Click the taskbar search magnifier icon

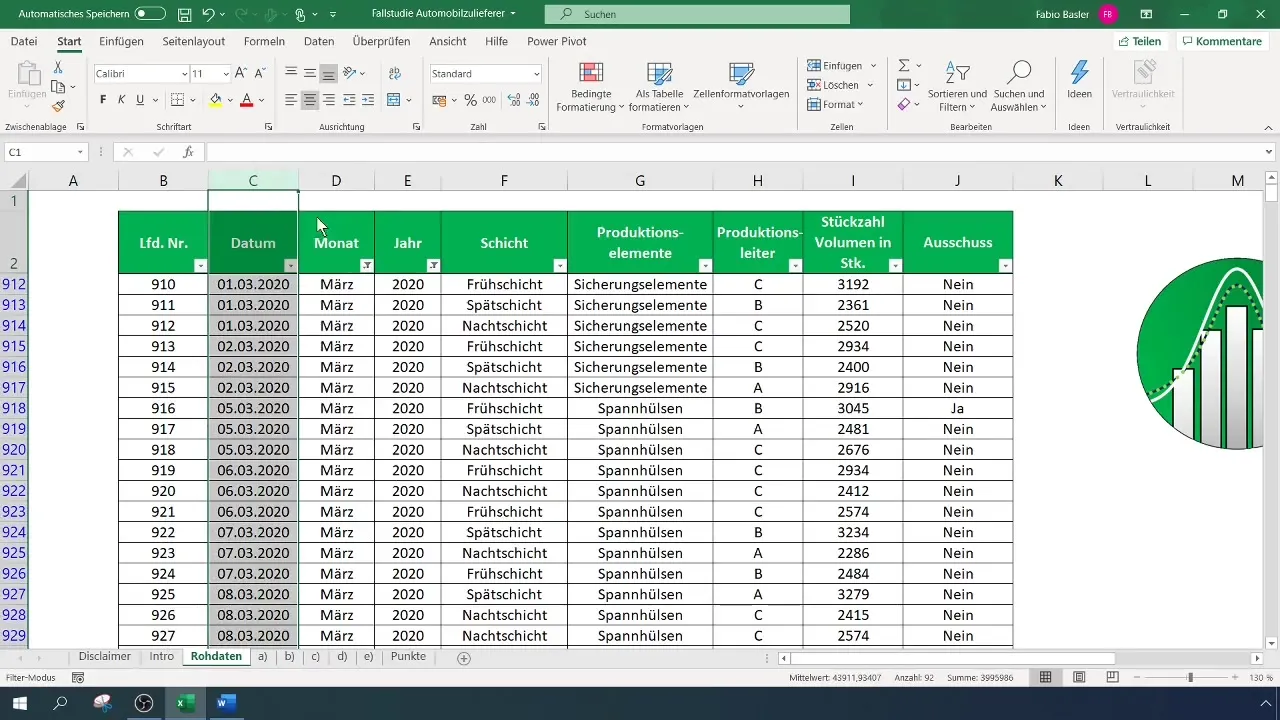pyautogui.click(x=60, y=703)
